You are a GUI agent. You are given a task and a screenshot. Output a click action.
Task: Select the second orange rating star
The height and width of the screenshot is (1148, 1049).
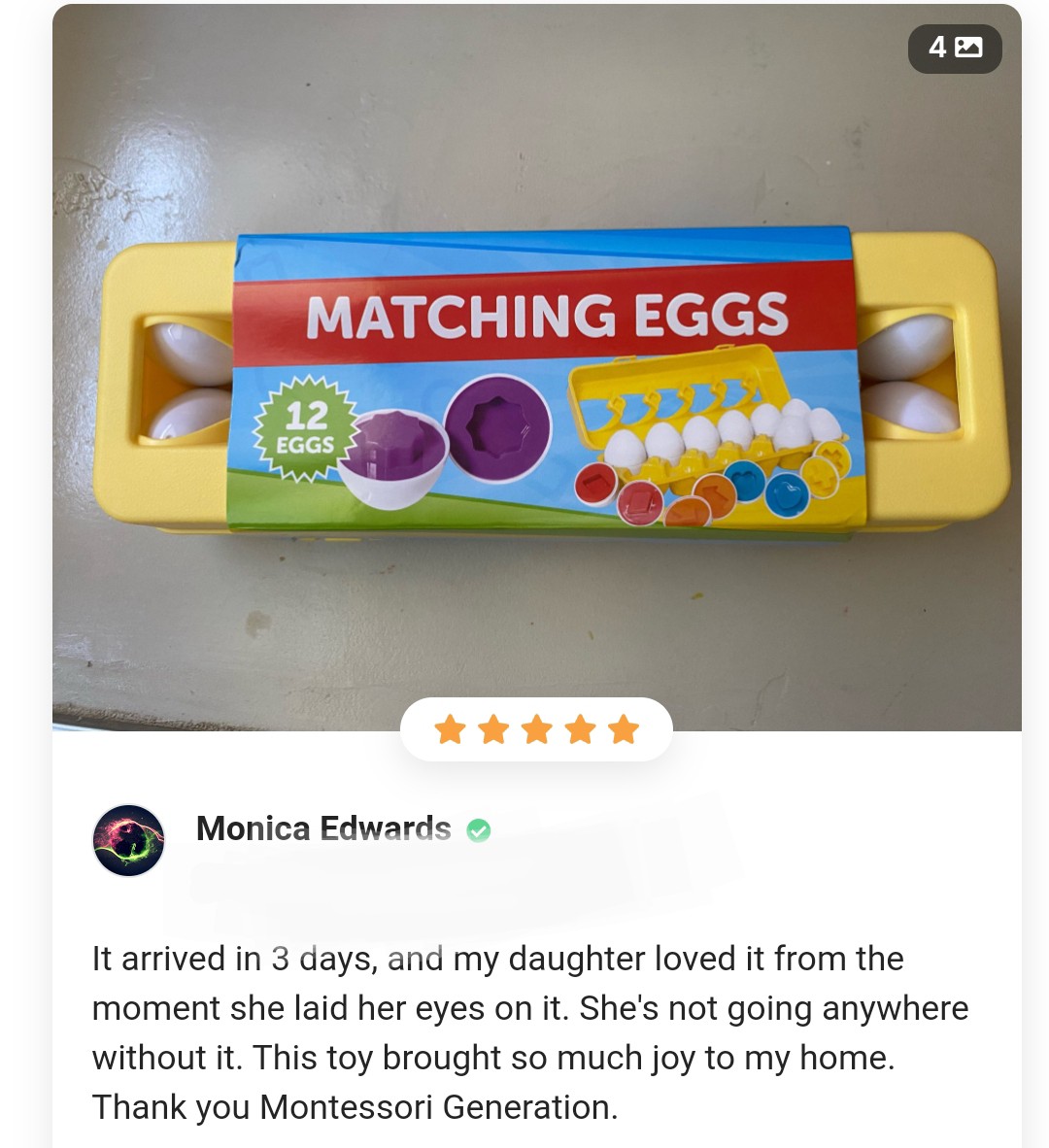[x=493, y=729]
